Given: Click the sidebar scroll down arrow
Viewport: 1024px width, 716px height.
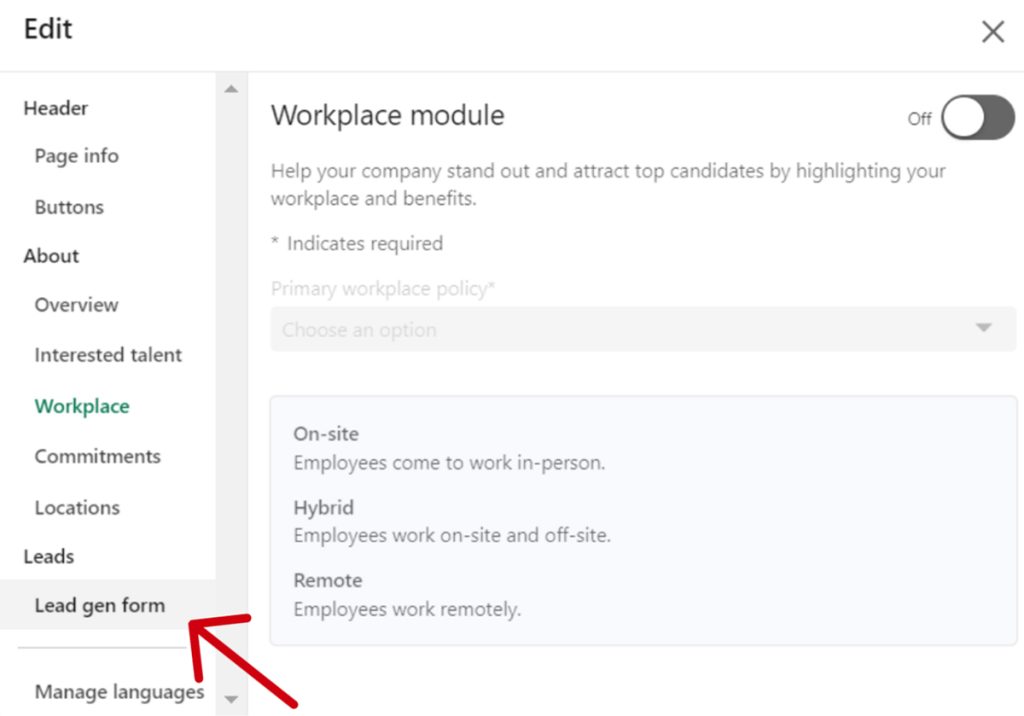Looking at the screenshot, I should coord(231,699).
